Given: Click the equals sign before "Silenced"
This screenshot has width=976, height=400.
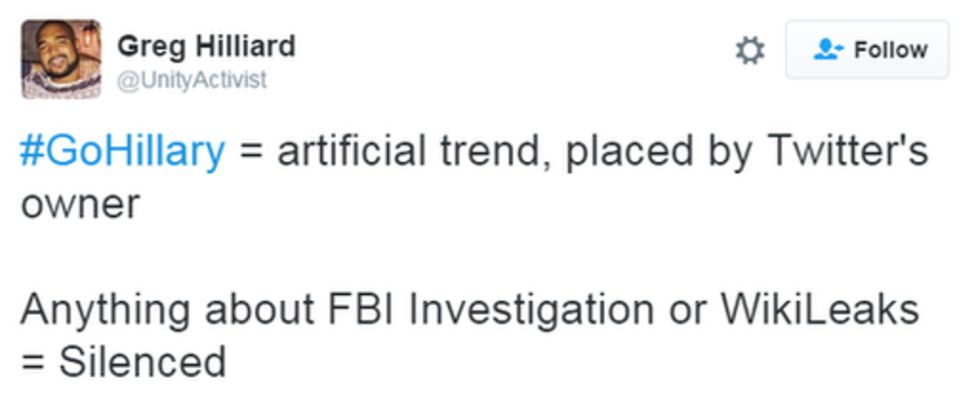Looking at the screenshot, I should (x=33, y=360).
